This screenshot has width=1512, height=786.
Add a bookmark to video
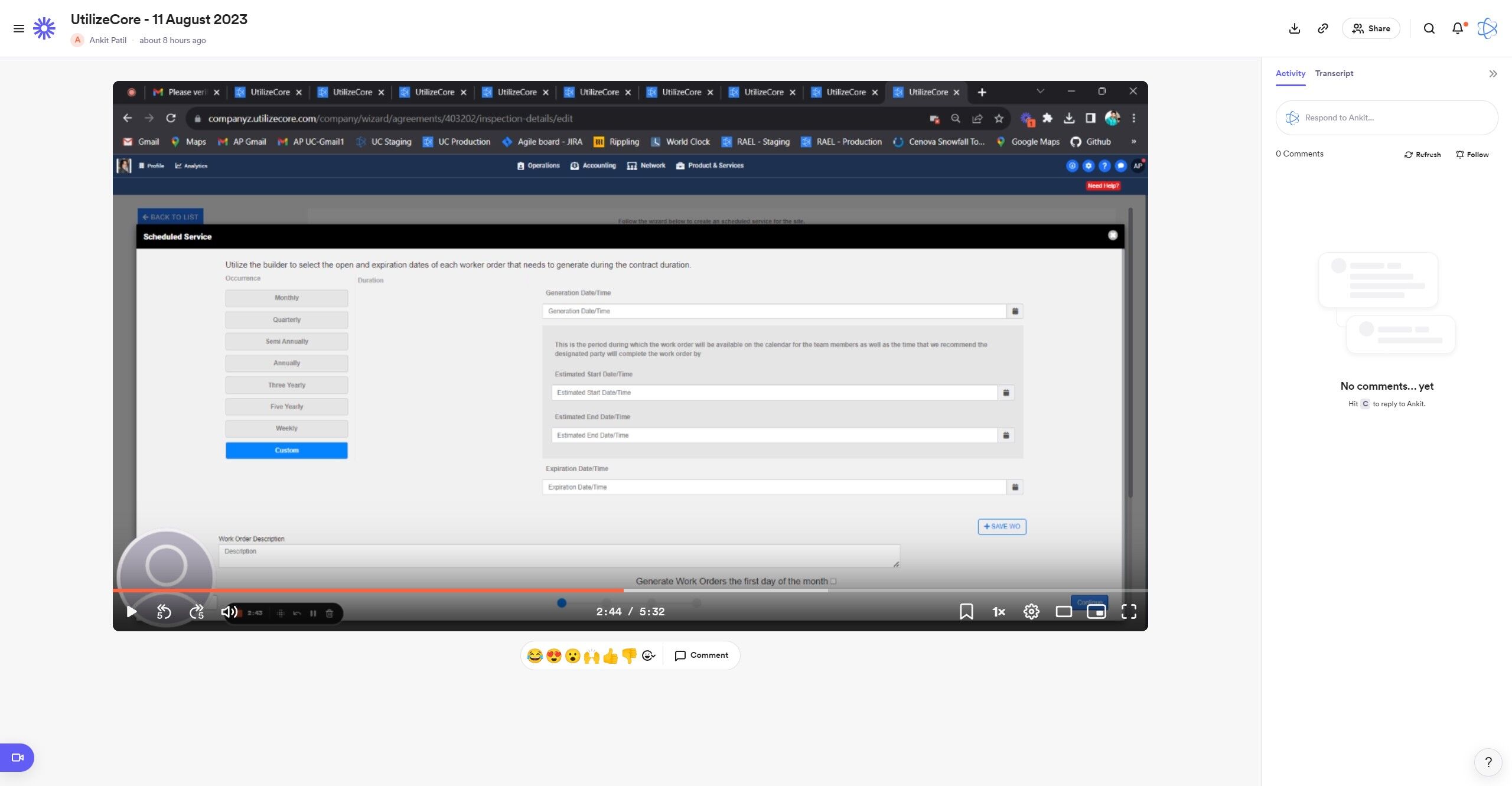[966, 612]
